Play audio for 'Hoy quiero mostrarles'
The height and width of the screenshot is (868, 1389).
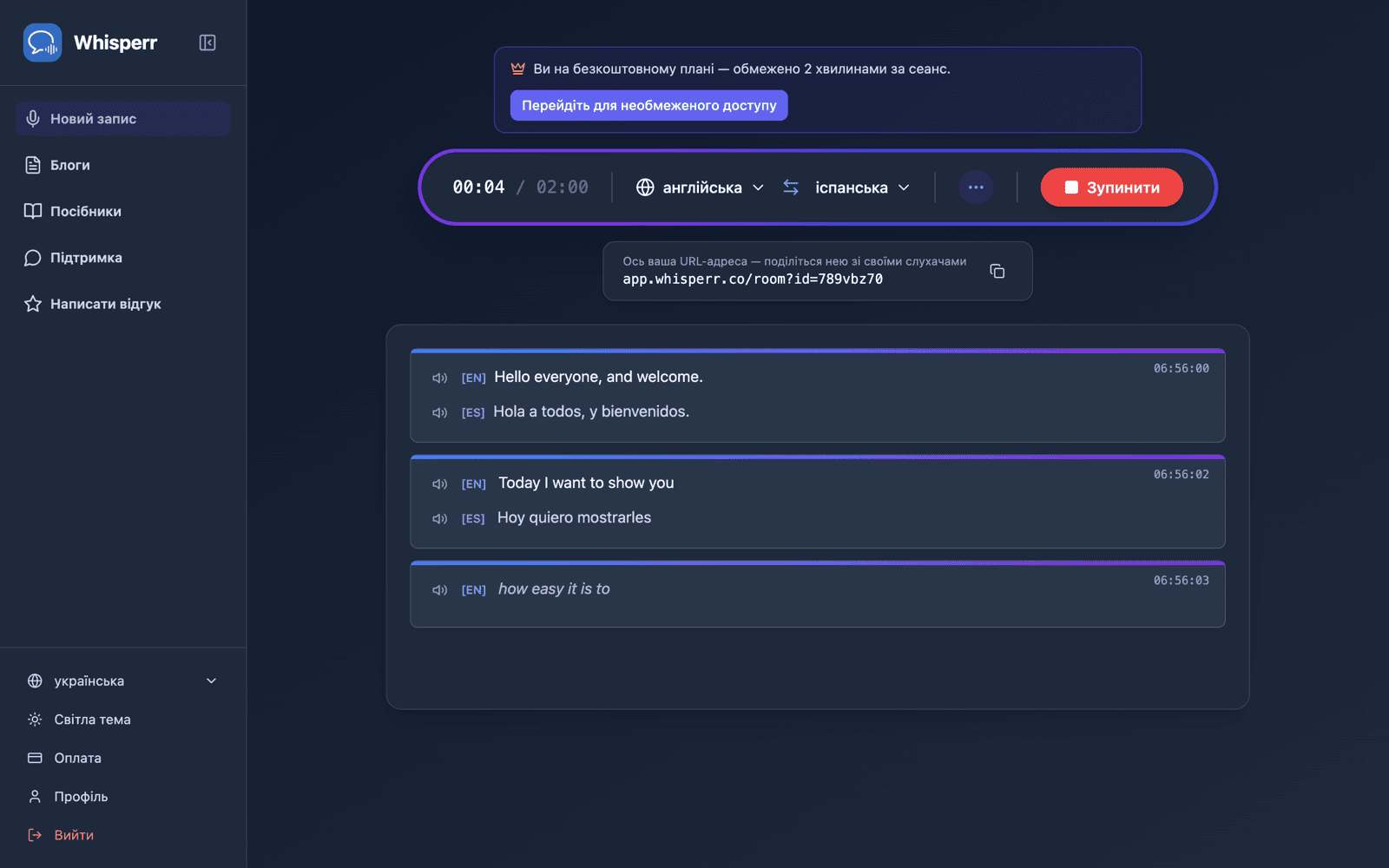440,518
